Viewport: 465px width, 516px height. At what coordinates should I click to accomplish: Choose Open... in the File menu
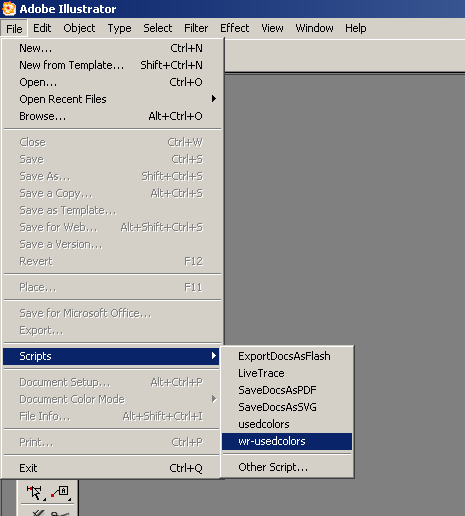coord(112,82)
